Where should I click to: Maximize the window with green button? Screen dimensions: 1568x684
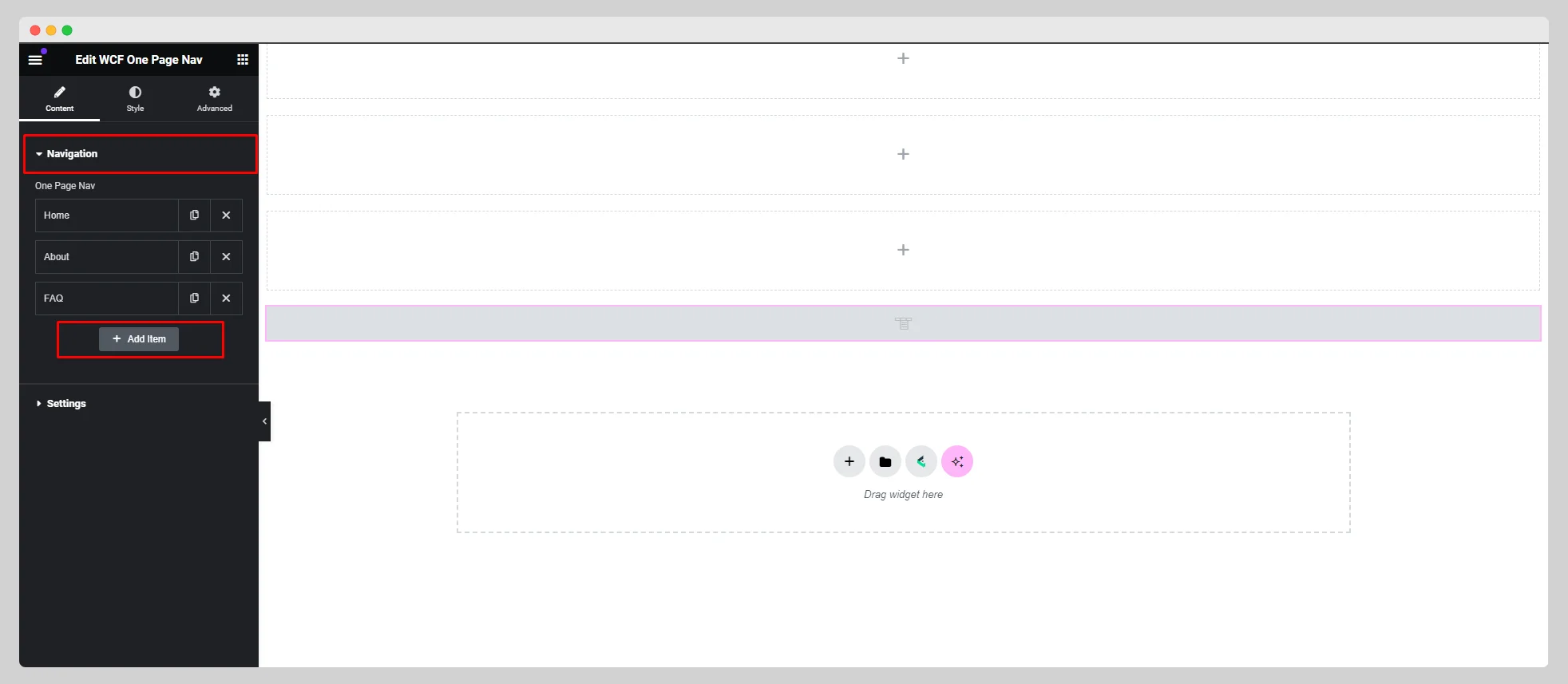[67, 30]
